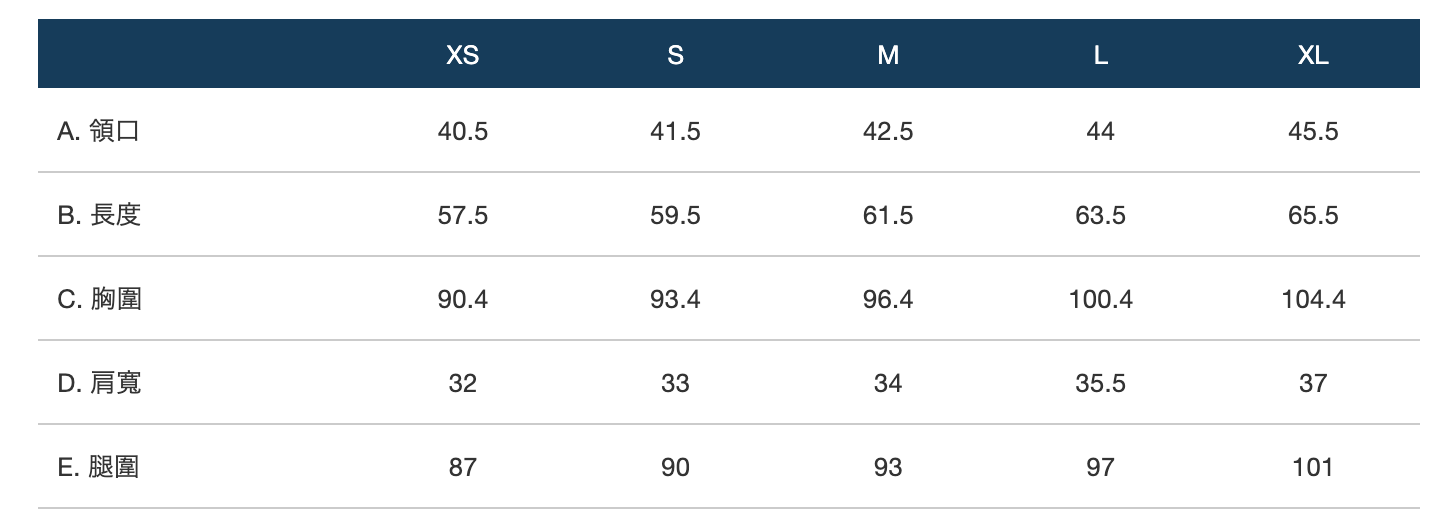The height and width of the screenshot is (530, 1454).
Task: Click the A. 領口 row label
Action: [98, 131]
